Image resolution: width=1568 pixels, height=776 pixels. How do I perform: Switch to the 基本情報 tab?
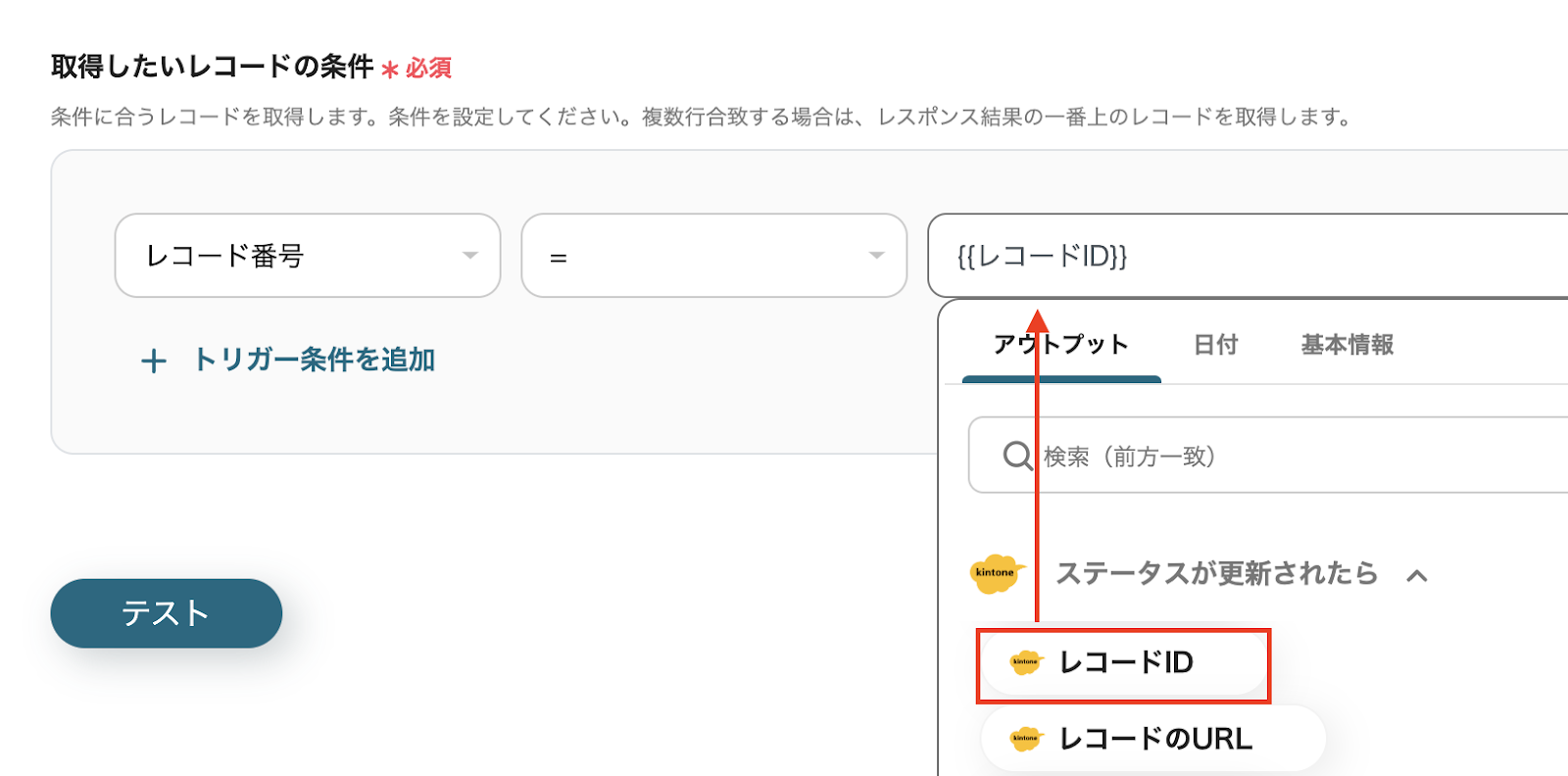(x=1347, y=345)
